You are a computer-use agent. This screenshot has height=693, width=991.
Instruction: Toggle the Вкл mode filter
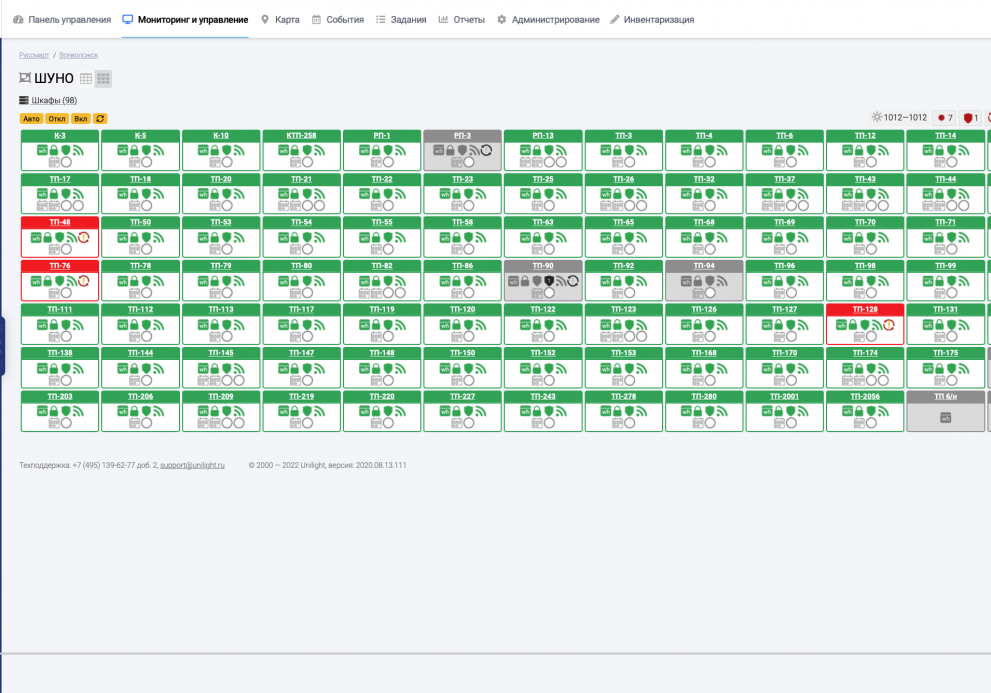pos(81,118)
